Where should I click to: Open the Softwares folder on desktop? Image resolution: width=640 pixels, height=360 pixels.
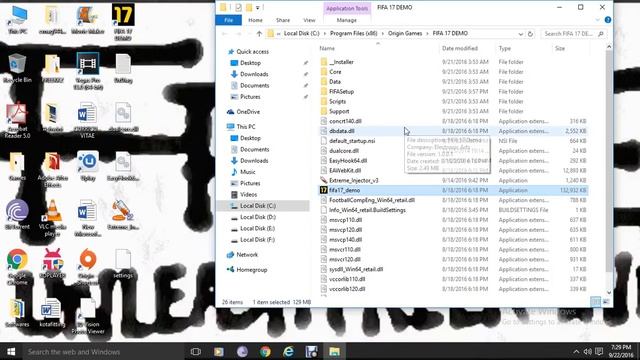(x=17, y=313)
